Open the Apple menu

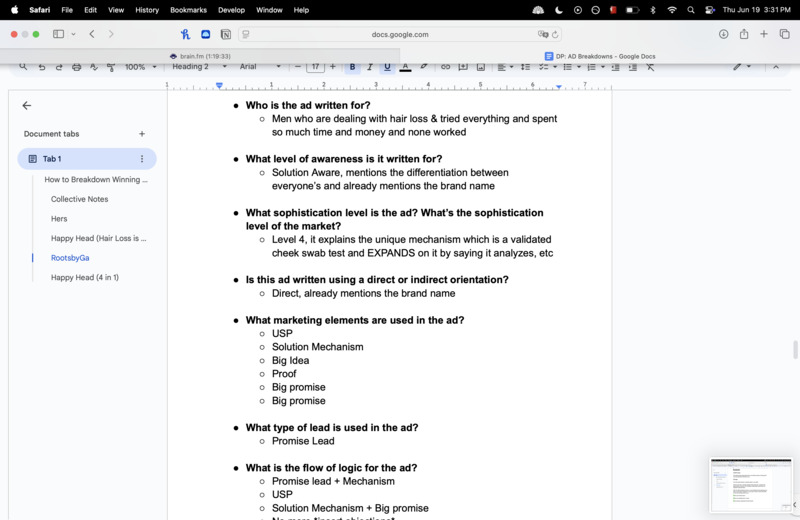[15, 10]
